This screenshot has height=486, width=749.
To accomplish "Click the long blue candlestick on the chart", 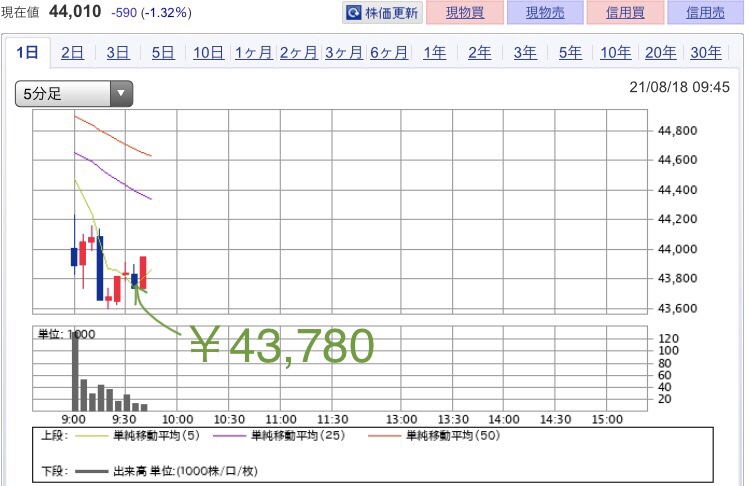I will (100, 268).
